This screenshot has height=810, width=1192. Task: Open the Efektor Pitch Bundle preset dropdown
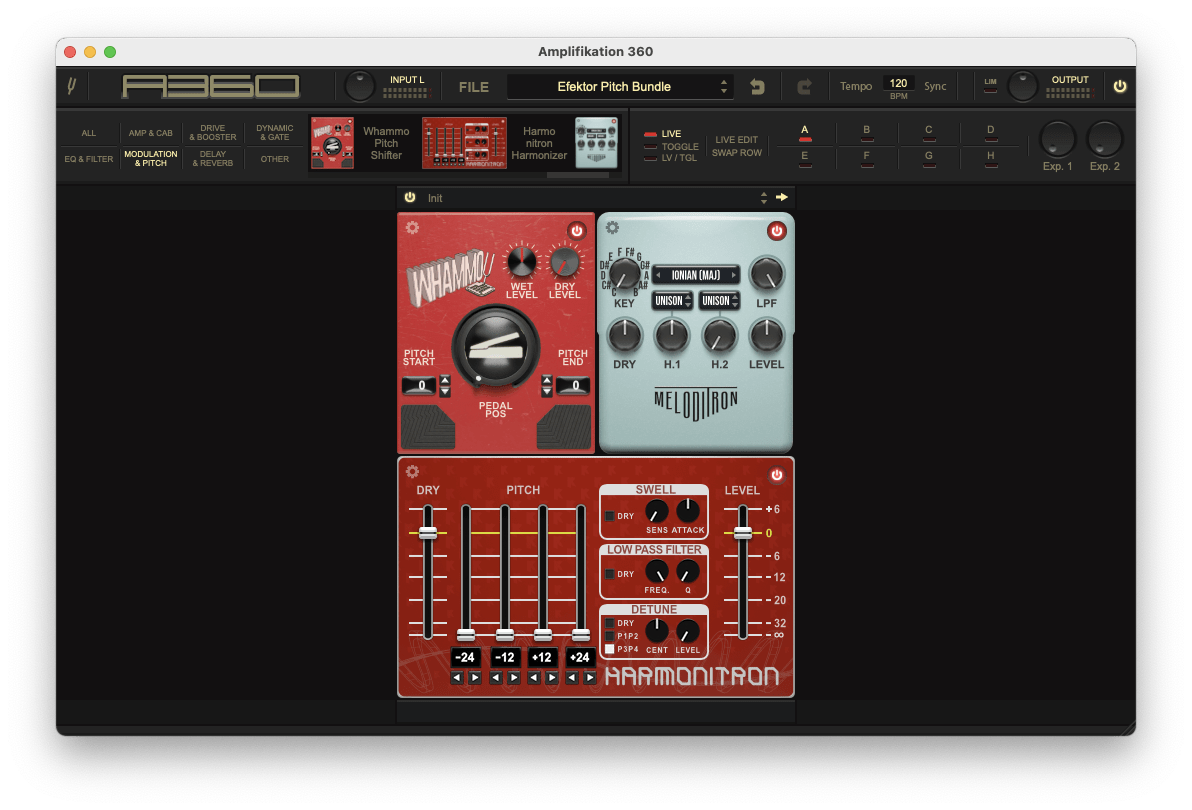click(x=620, y=87)
